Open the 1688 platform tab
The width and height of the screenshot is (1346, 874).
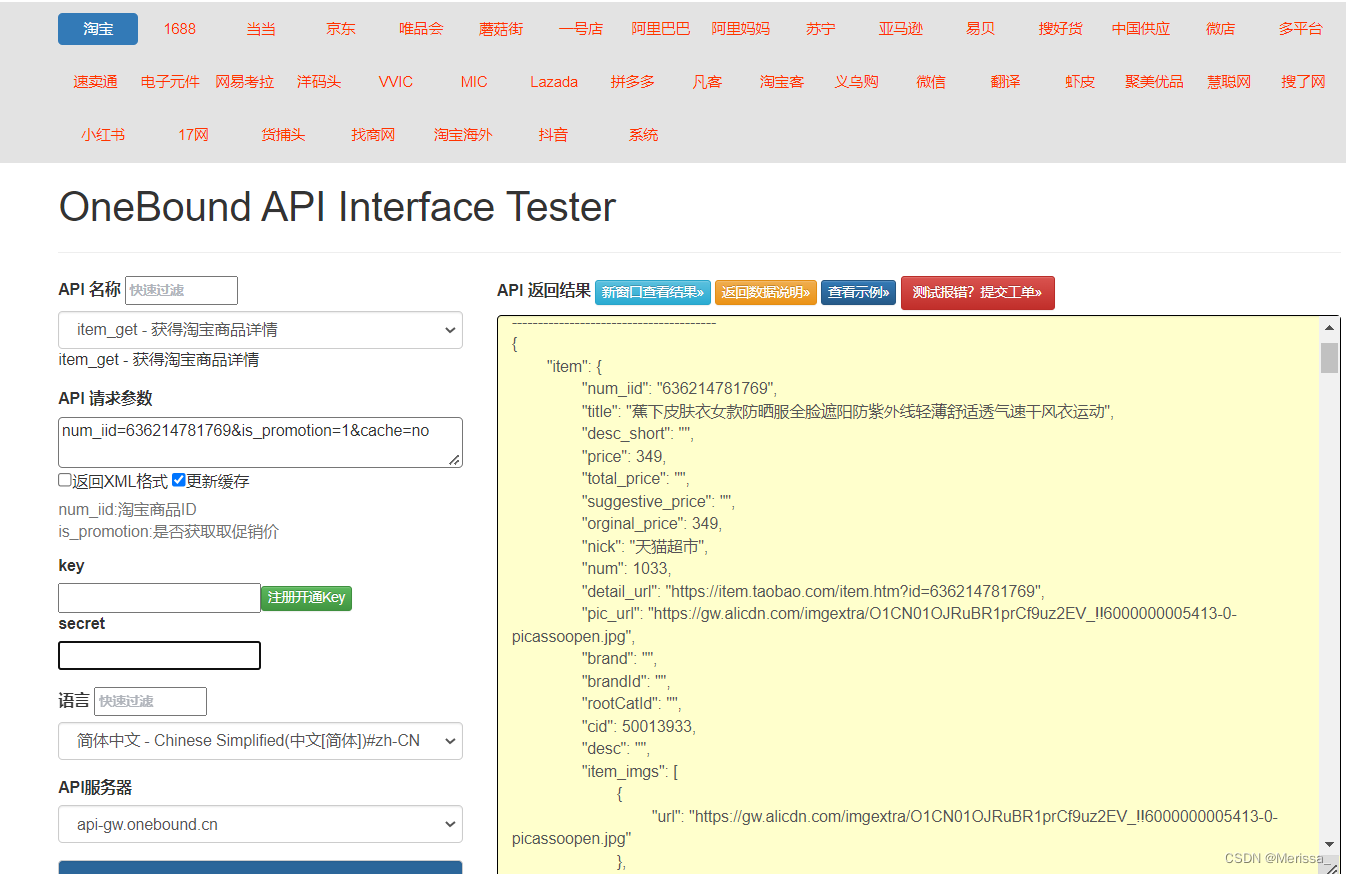pyautogui.click(x=180, y=29)
